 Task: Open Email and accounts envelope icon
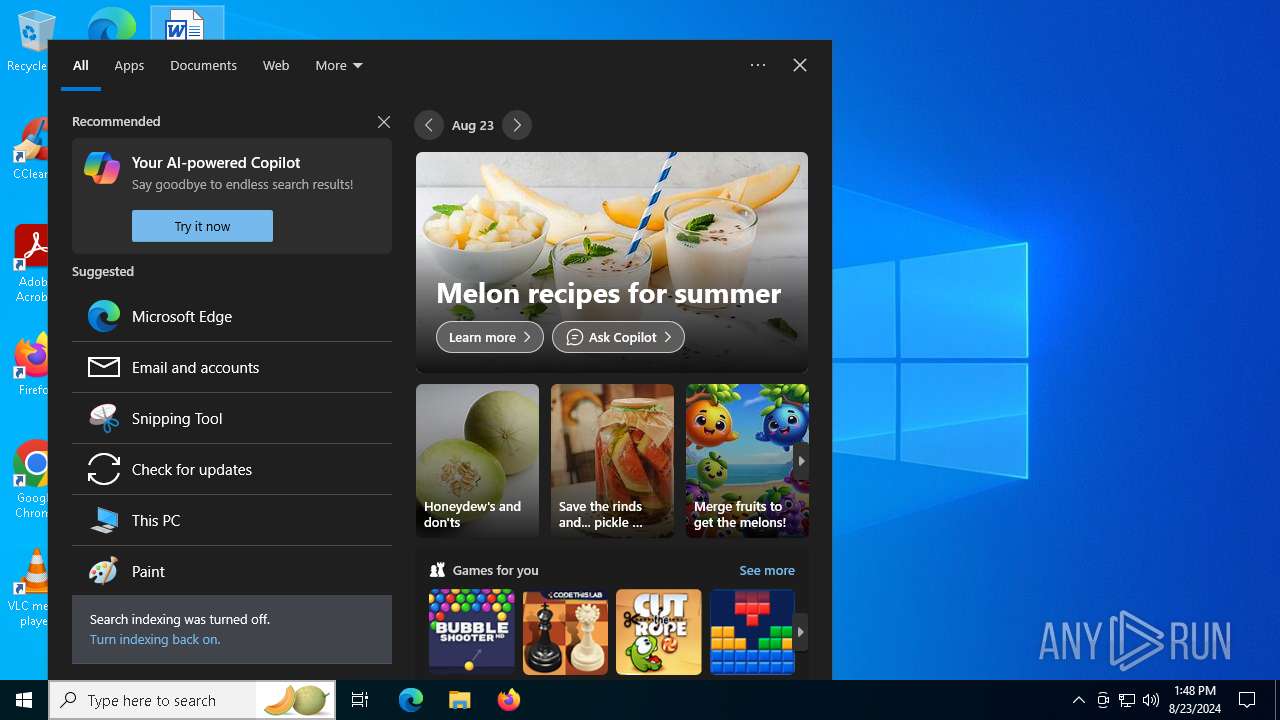(104, 367)
